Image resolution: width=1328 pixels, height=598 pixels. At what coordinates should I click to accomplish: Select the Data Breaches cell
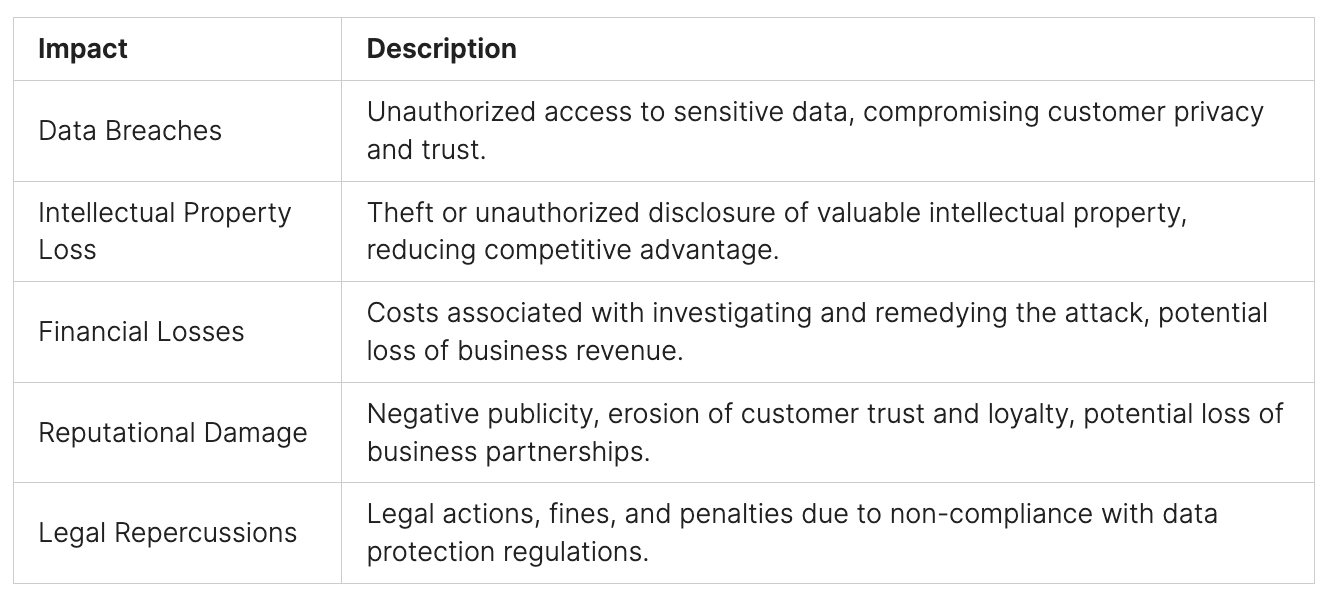click(130, 131)
